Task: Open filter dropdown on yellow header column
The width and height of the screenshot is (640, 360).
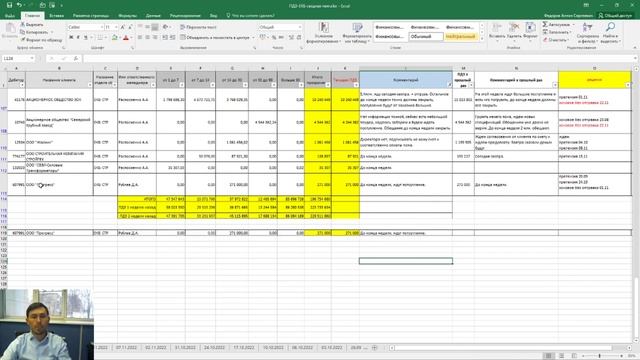Action: point(628,85)
